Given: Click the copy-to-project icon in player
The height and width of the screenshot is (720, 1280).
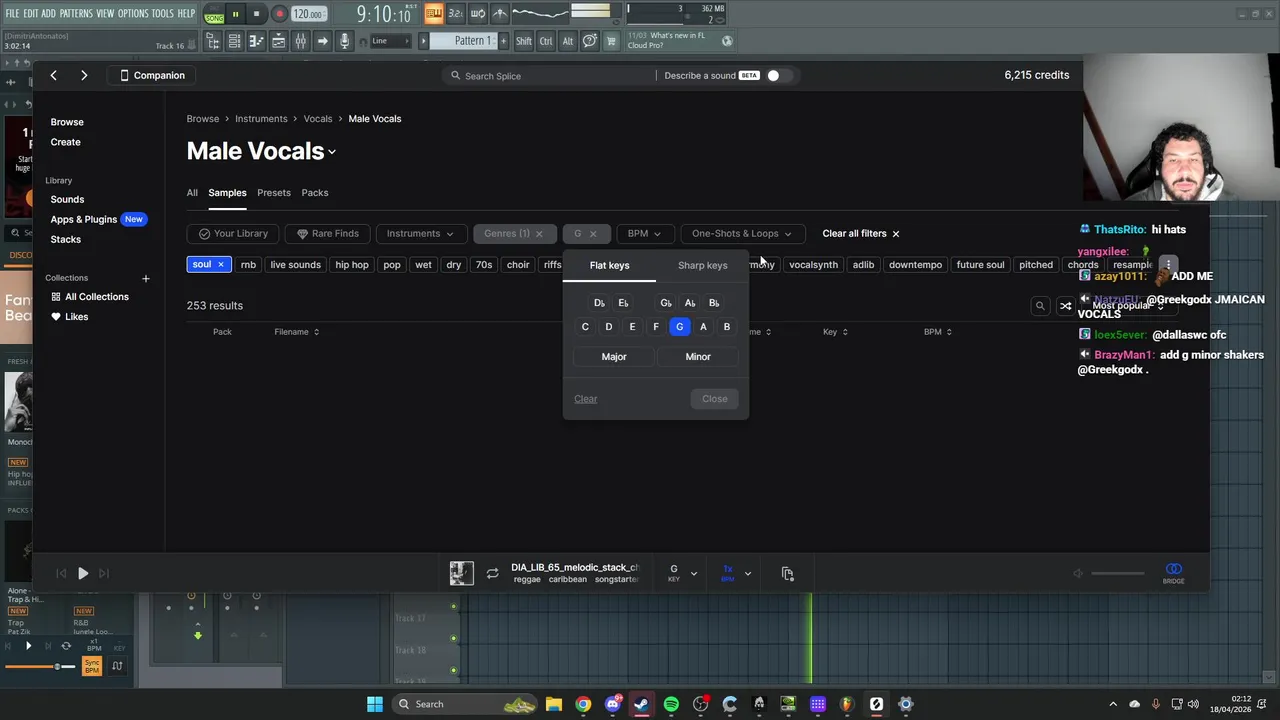Looking at the screenshot, I should [788, 574].
